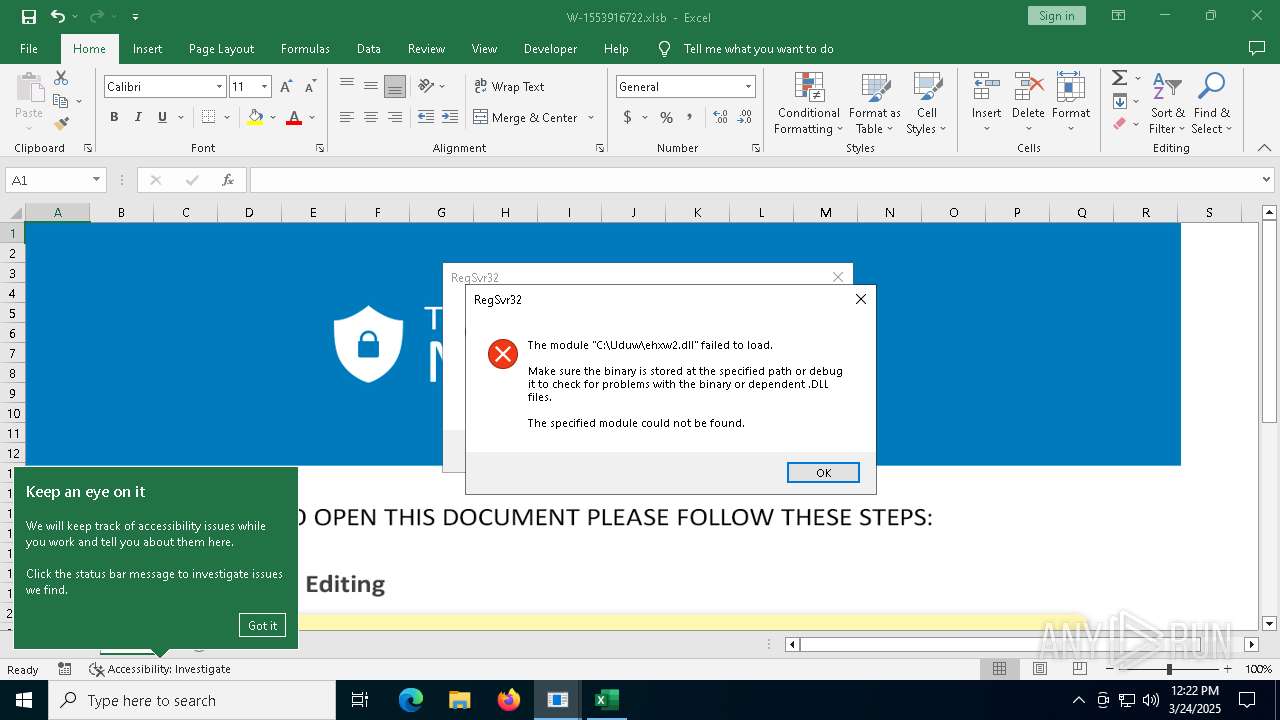Open Find & Select magnifier

(x=1212, y=104)
